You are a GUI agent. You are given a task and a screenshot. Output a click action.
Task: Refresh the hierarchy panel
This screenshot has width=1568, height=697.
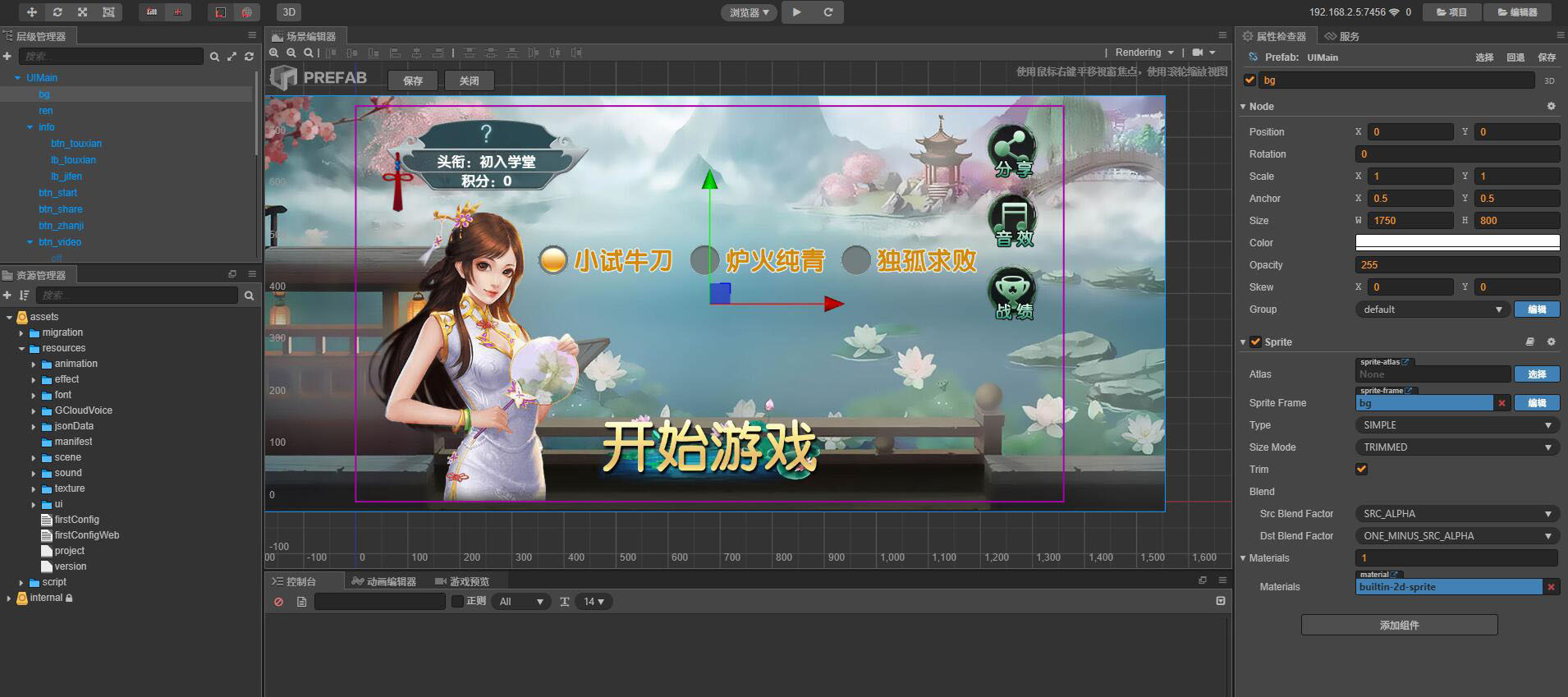click(249, 57)
